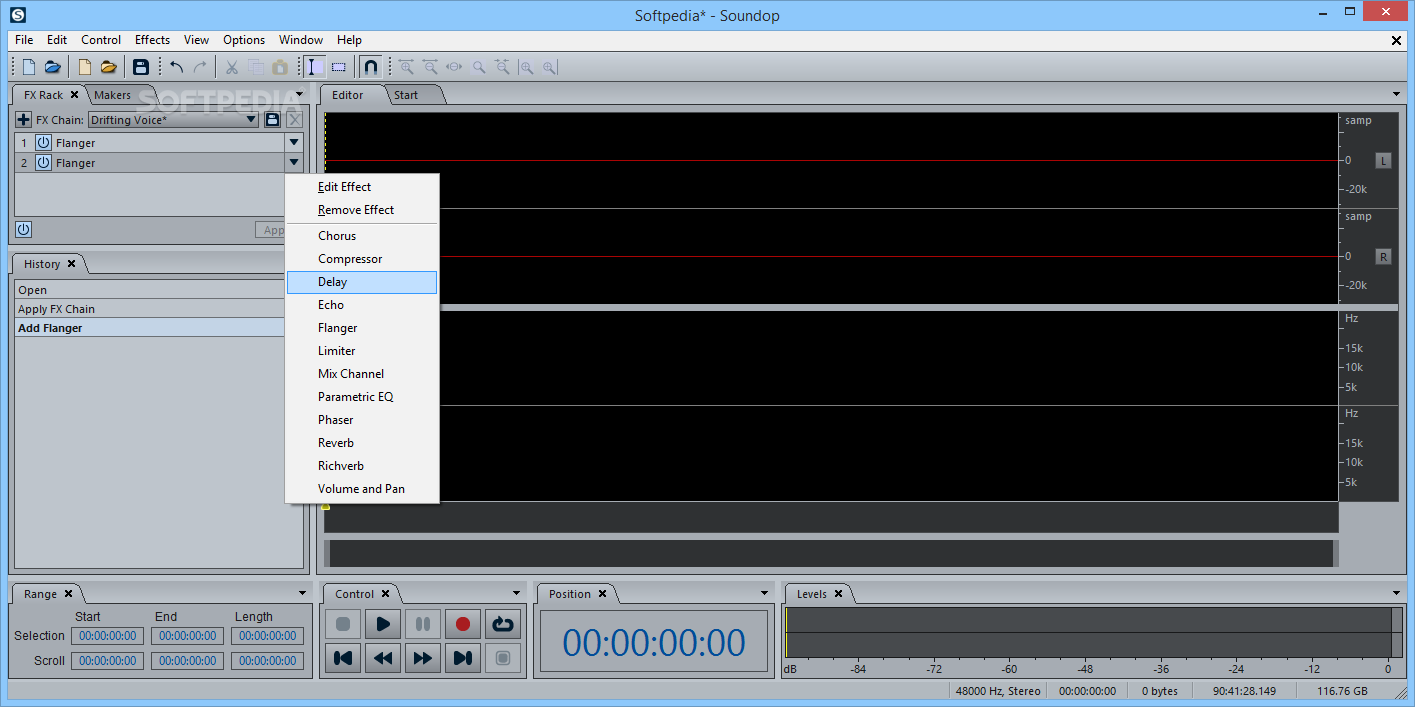Click the yellow open folder icon

109,67
